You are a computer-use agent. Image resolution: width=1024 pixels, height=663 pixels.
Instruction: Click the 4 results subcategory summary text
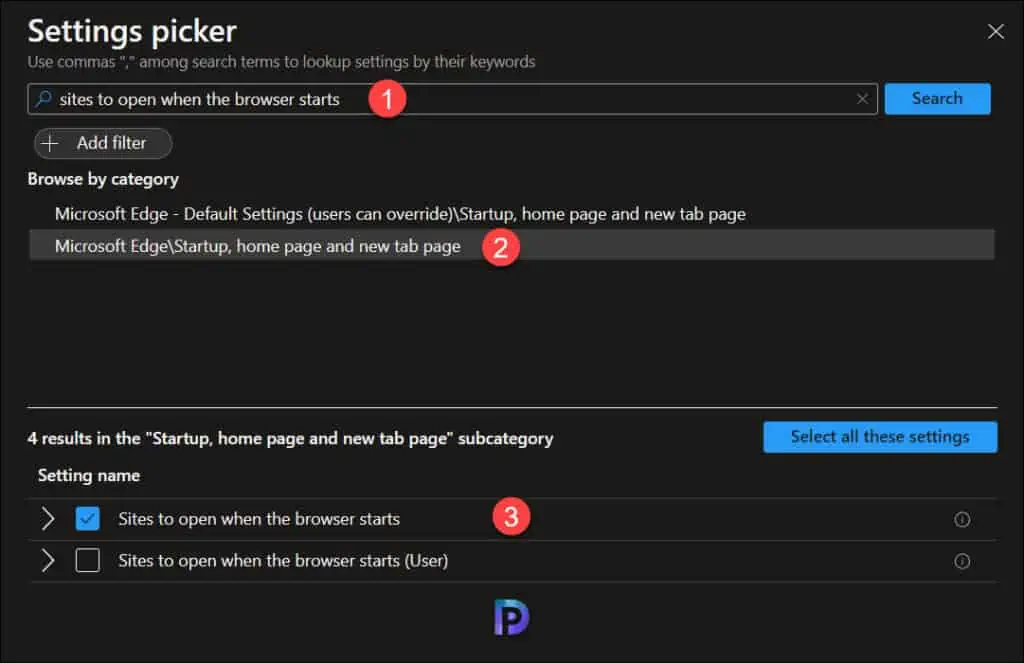[x=290, y=438]
